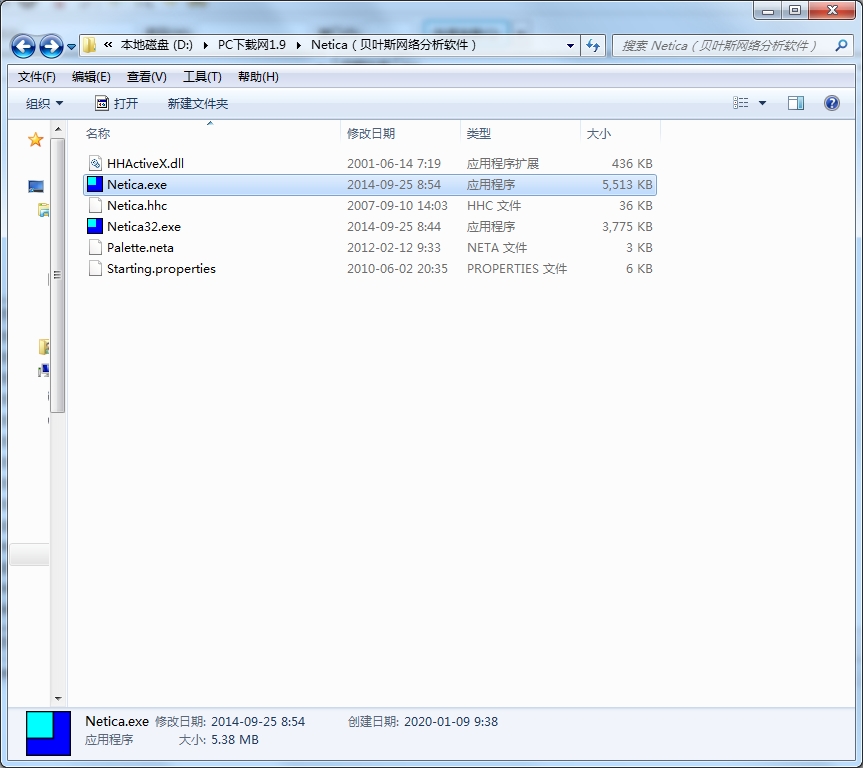This screenshot has width=863, height=768.
Task: Open the 编辑(E) menu
Action: pos(91,77)
